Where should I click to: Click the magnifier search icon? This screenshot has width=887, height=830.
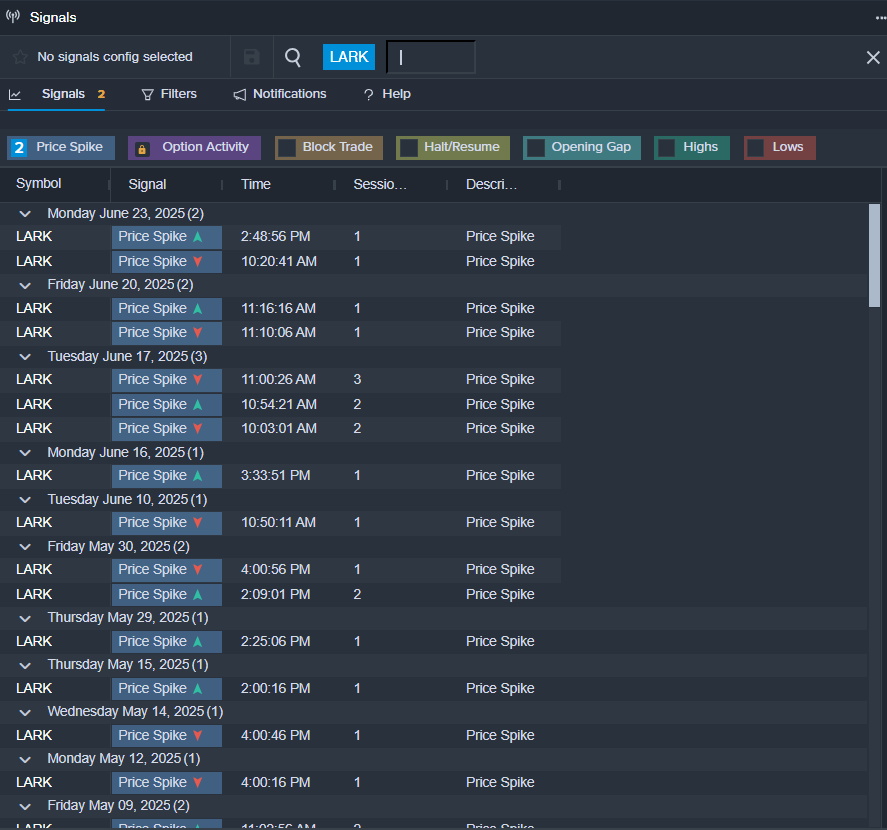(293, 57)
